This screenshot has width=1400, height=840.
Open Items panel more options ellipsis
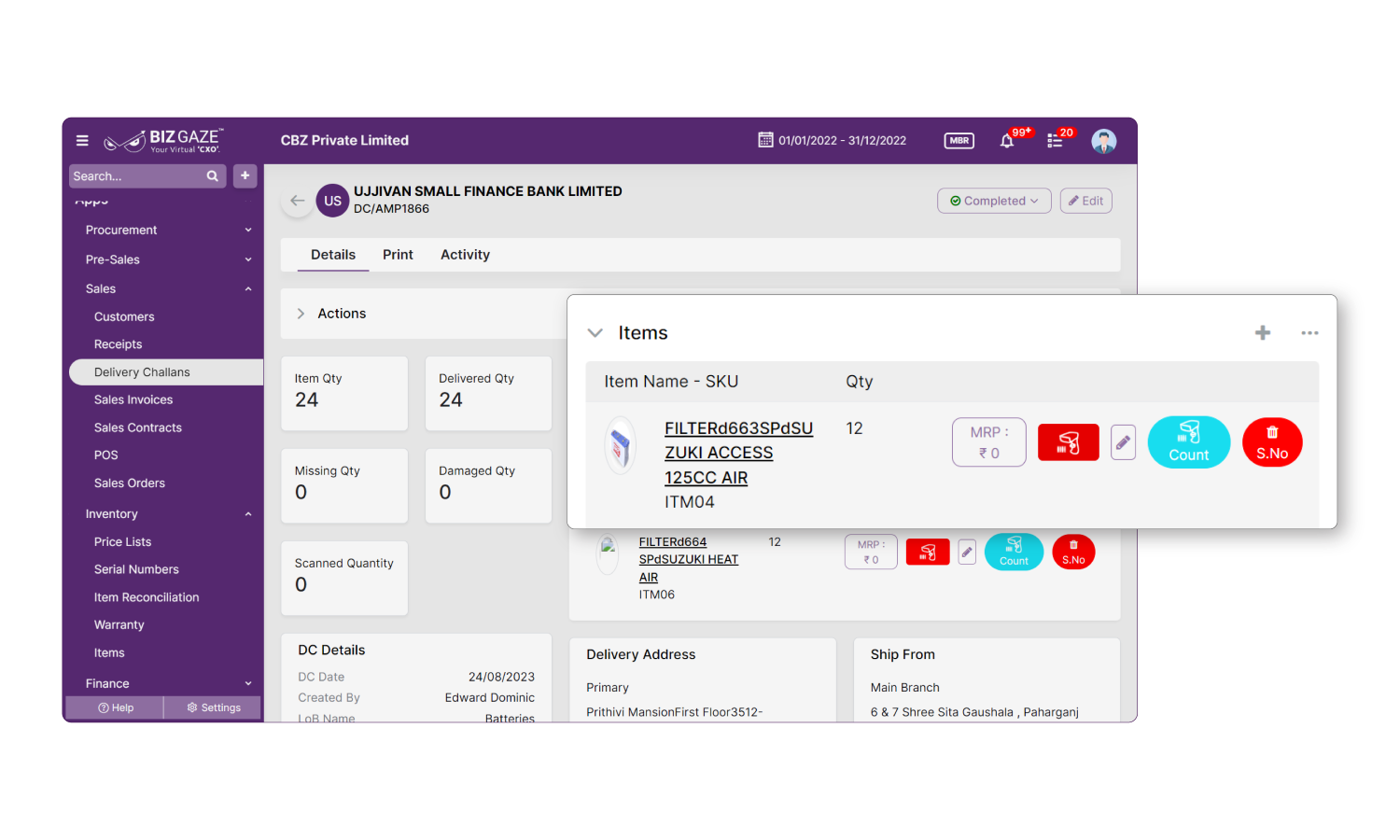point(1310,333)
